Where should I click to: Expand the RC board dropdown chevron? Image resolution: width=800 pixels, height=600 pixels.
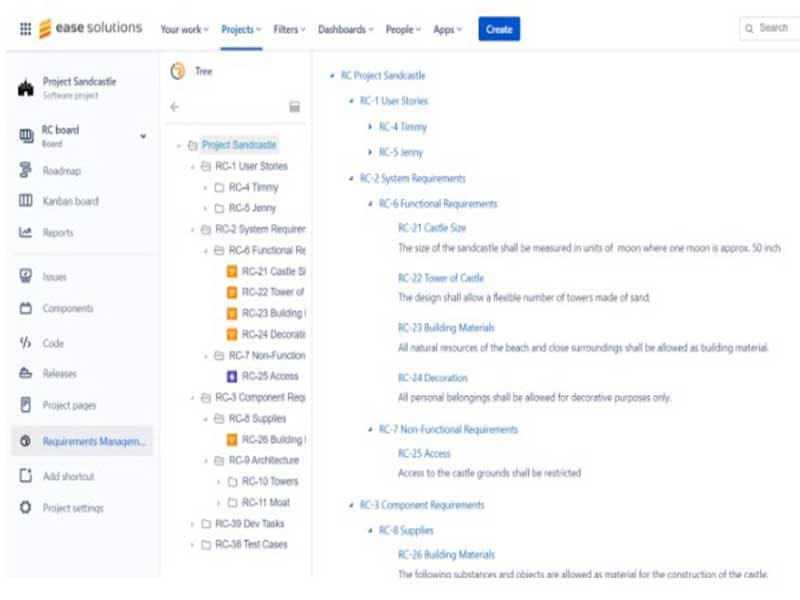[143, 136]
